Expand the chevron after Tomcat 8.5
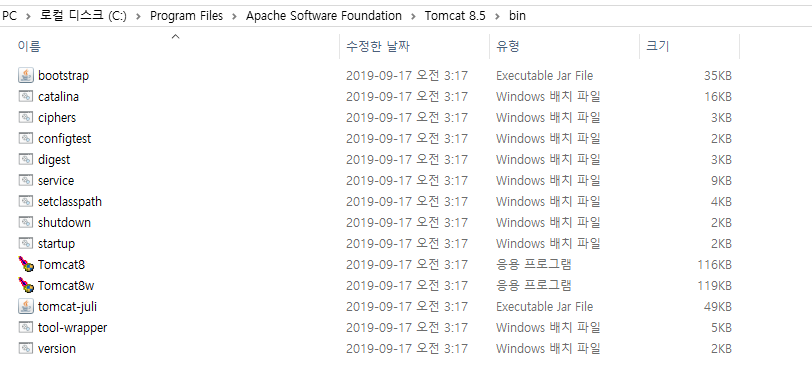Image resolution: width=812 pixels, height=378 pixels. [x=498, y=16]
